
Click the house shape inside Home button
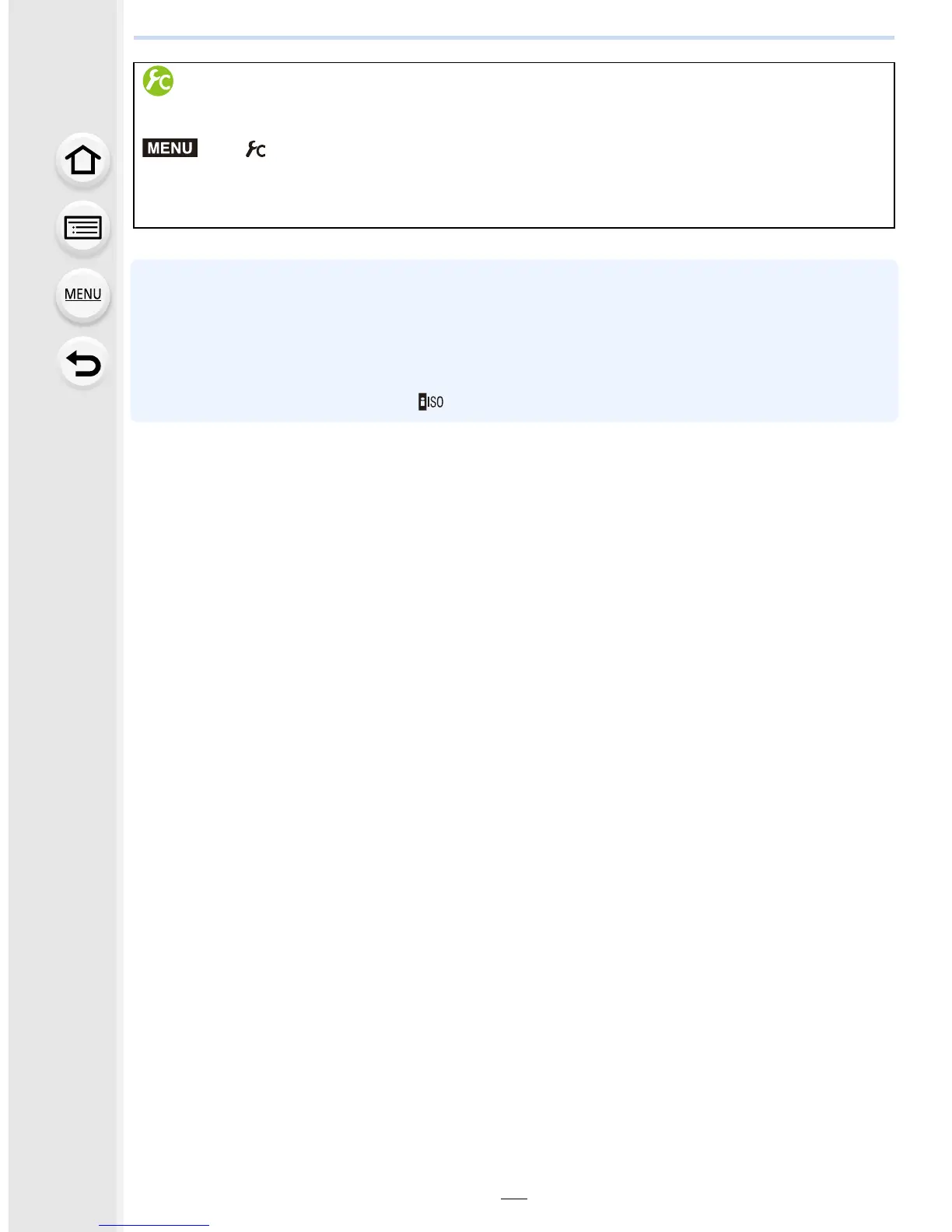82,160
